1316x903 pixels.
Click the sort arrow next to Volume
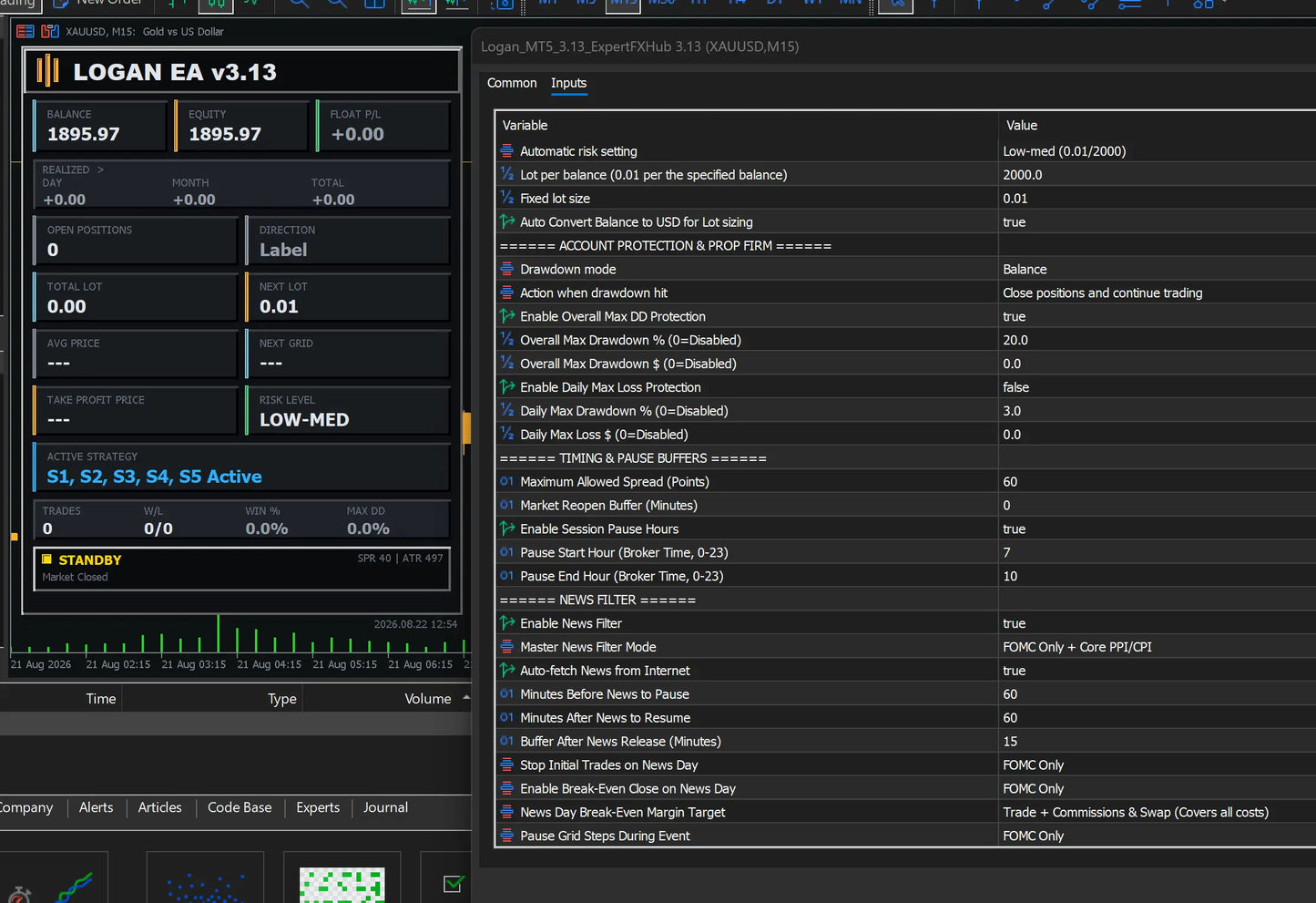(x=466, y=697)
